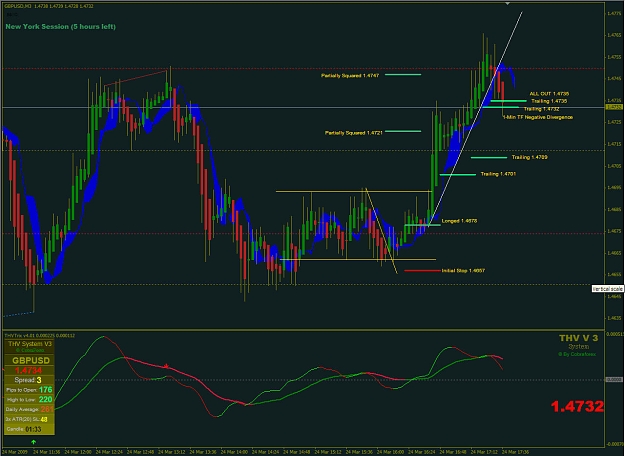Viewport: 625px width, 456px height.
Task: Select the green line beside Trailing 1.4709
Action: (x=489, y=157)
